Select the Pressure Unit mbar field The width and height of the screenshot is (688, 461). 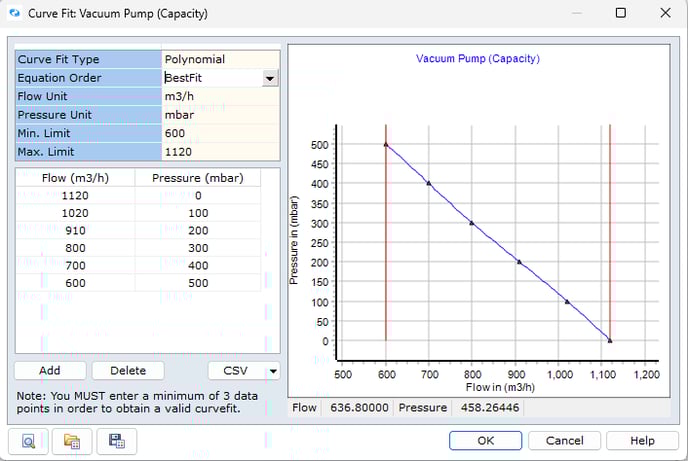click(x=220, y=115)
